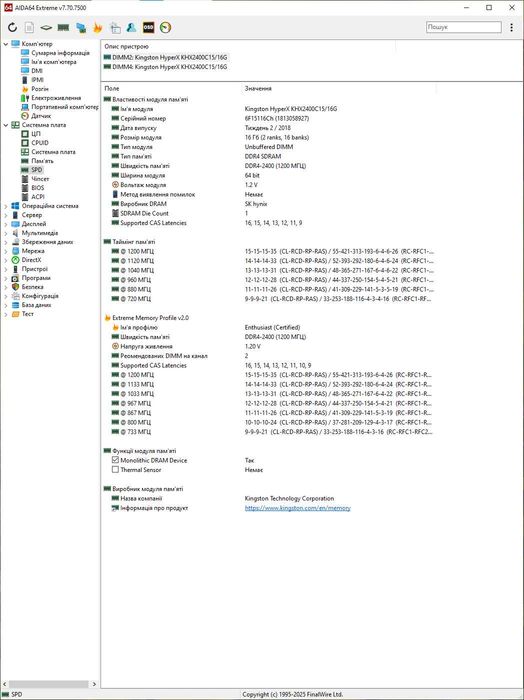Screen dimensions: 524x700
Task: Click the user profile toolbar icon
Action: pyautogui.click(x=131, y=27)
